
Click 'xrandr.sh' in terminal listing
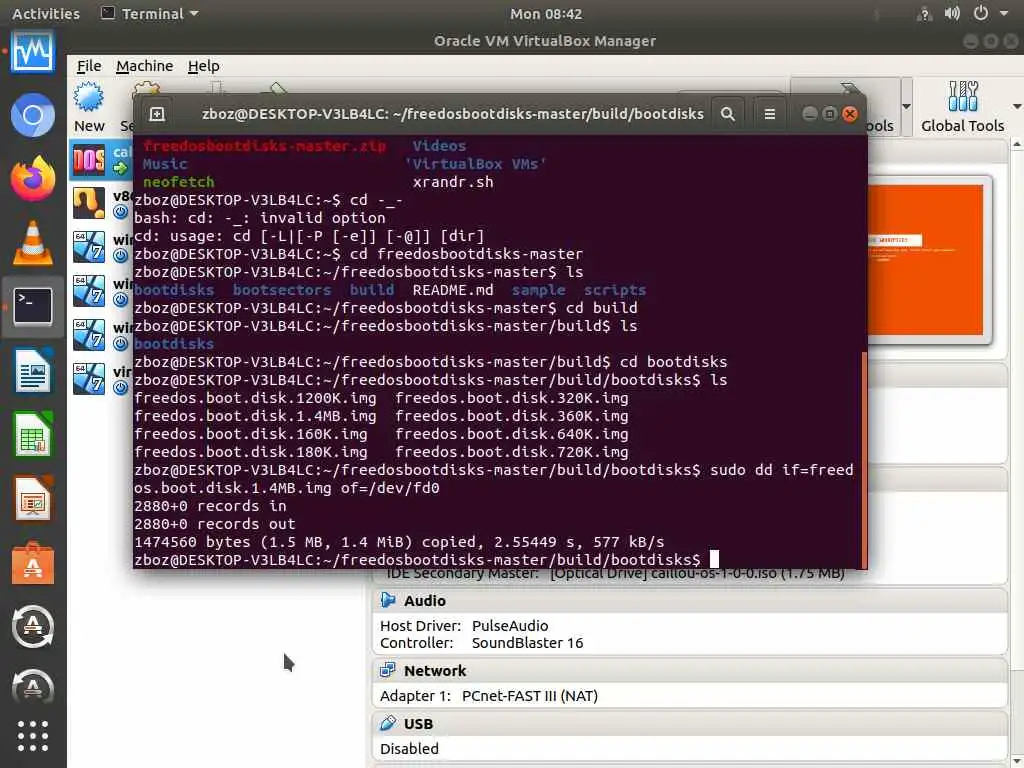tap(453, 182)
